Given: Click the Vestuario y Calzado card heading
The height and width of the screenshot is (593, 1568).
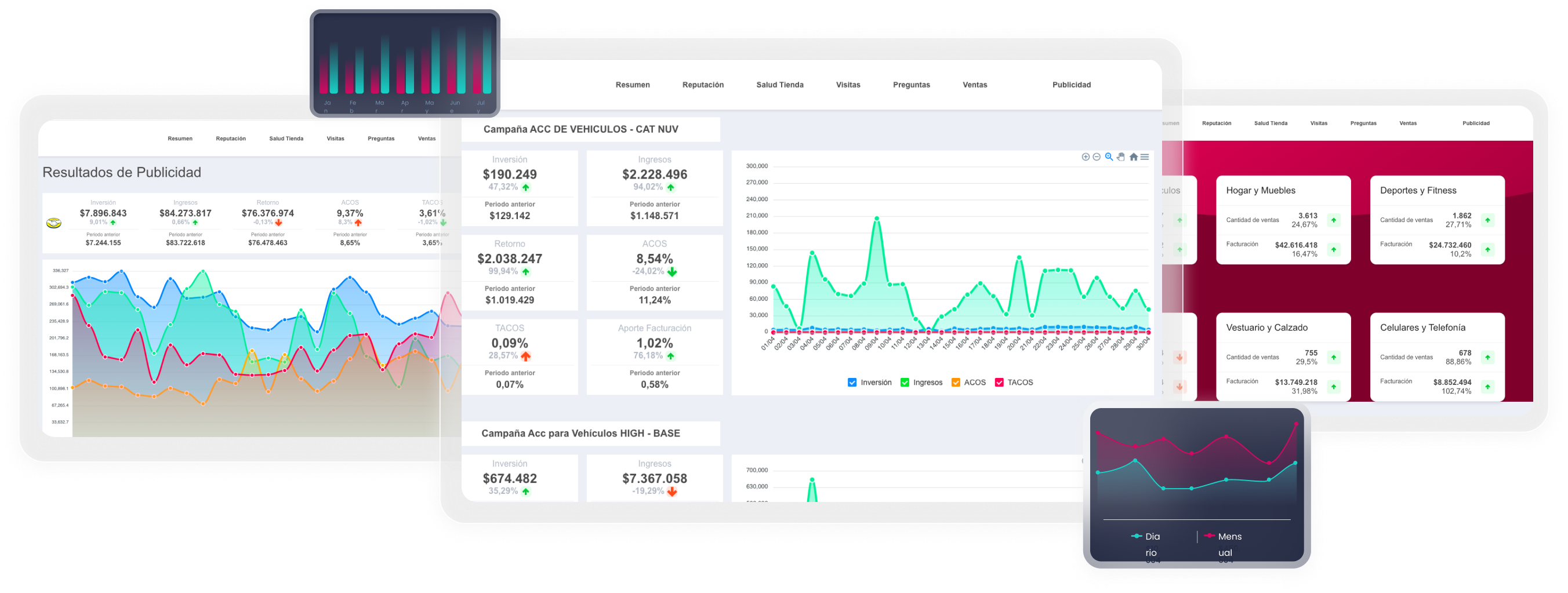Looking at the screenshot, I should pos(1266,328).
